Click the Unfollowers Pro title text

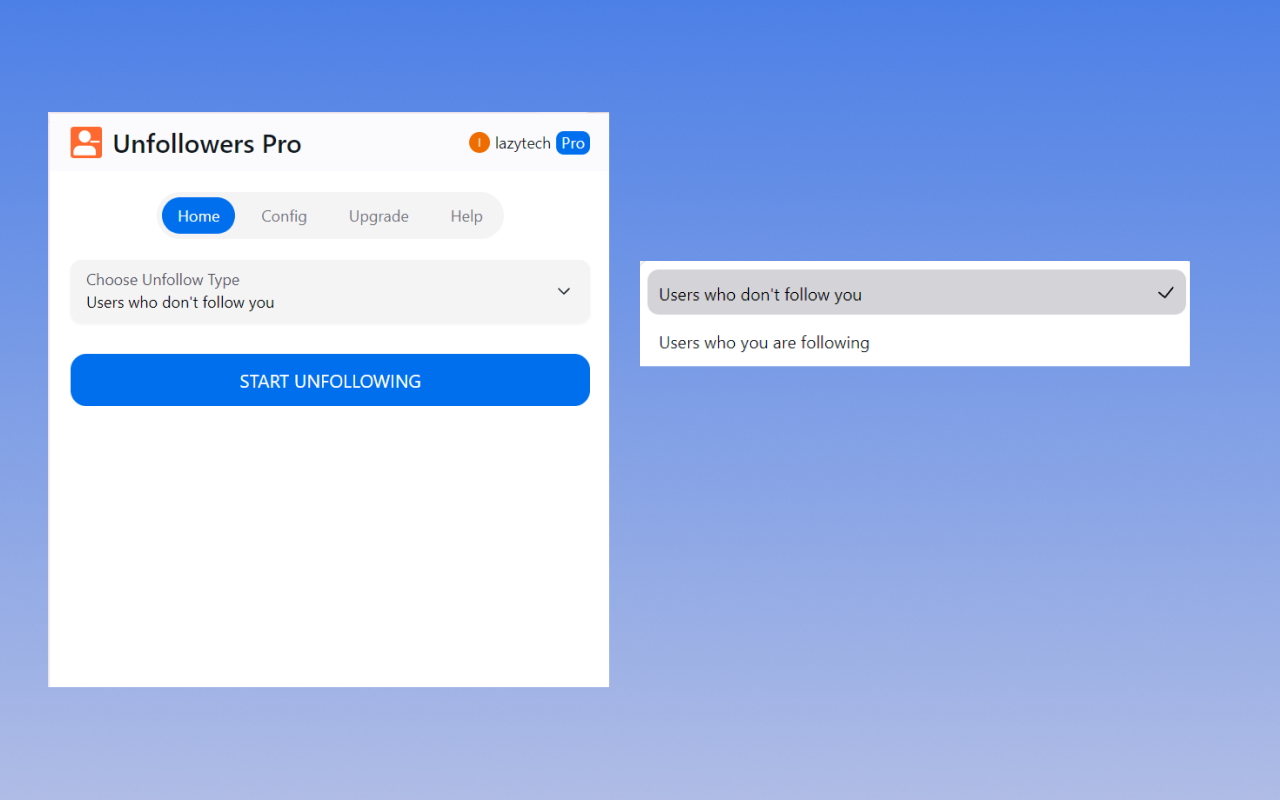pyautogui.click(x=207, y=144)
